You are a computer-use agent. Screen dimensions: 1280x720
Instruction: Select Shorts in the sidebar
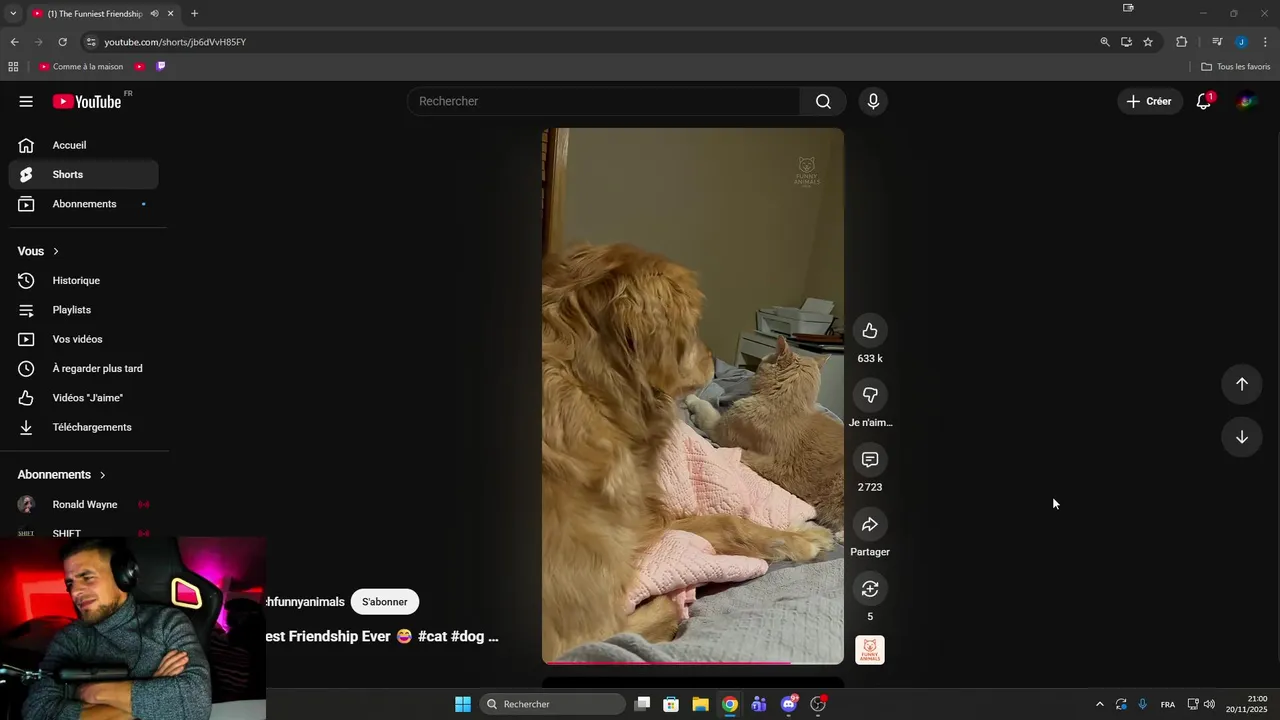pyautogui.click(x=84, y=174)
